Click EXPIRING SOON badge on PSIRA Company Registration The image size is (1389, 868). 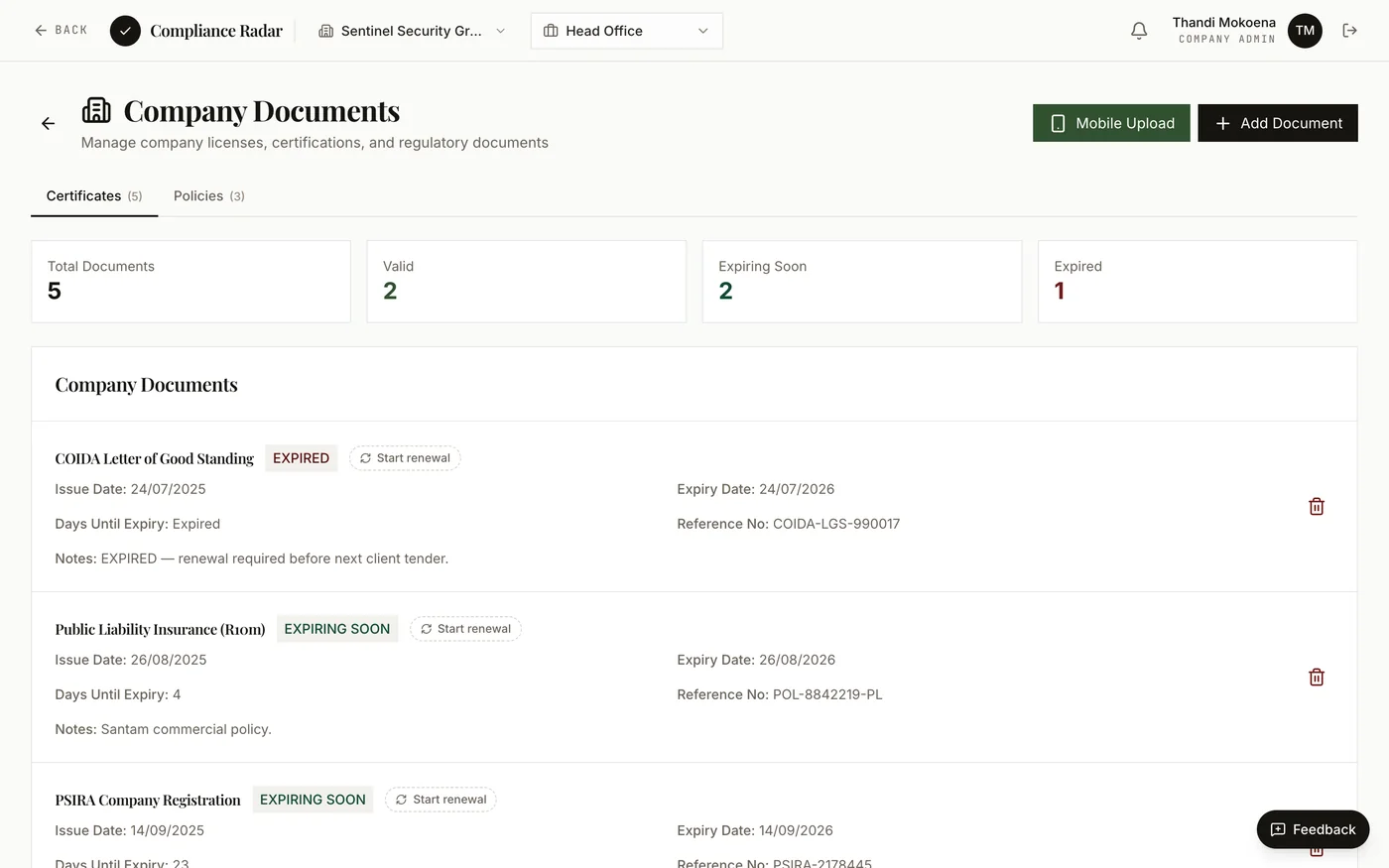click(x=313, y=800)
